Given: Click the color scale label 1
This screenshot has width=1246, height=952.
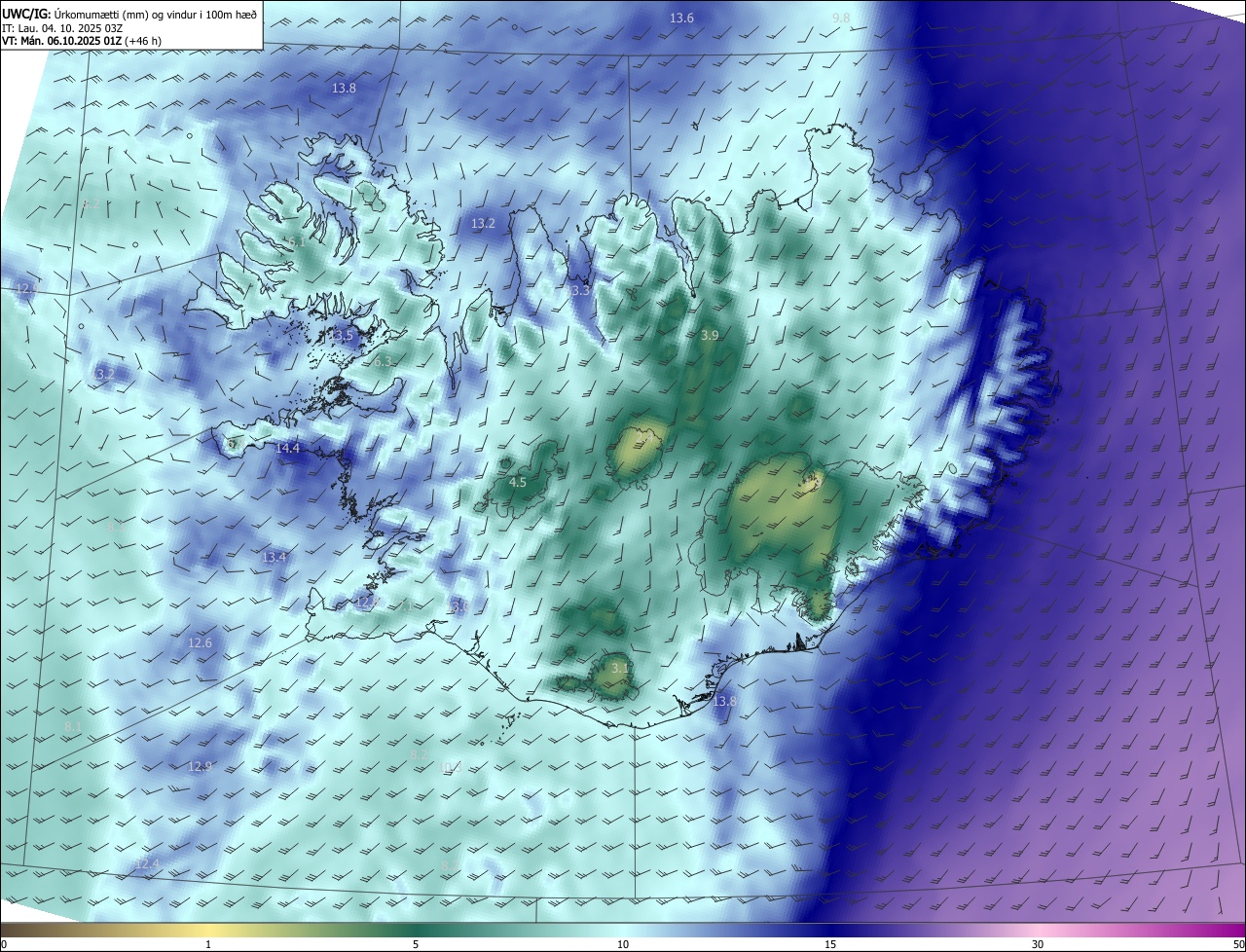Looking at the screenshot, I should [x=208, y=944].
